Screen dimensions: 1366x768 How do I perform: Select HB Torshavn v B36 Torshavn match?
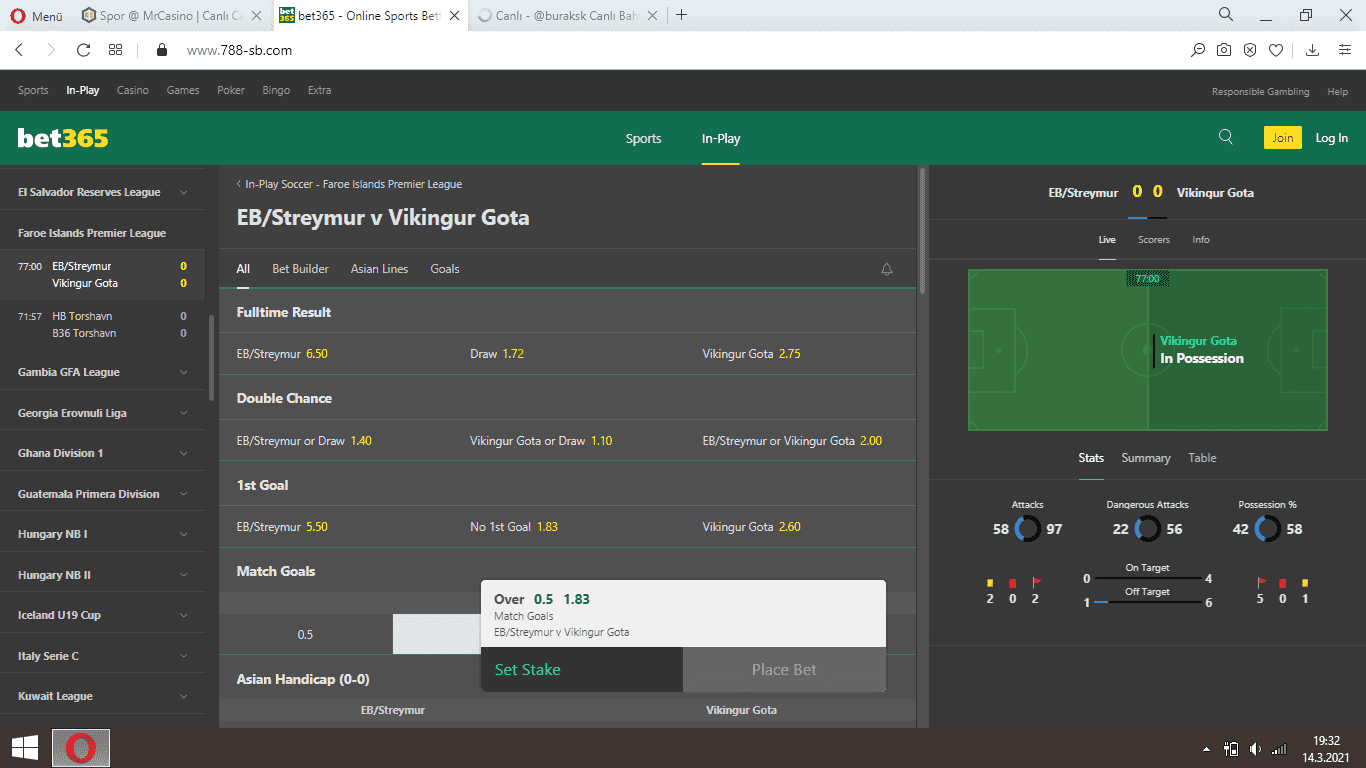coord(102,324)
